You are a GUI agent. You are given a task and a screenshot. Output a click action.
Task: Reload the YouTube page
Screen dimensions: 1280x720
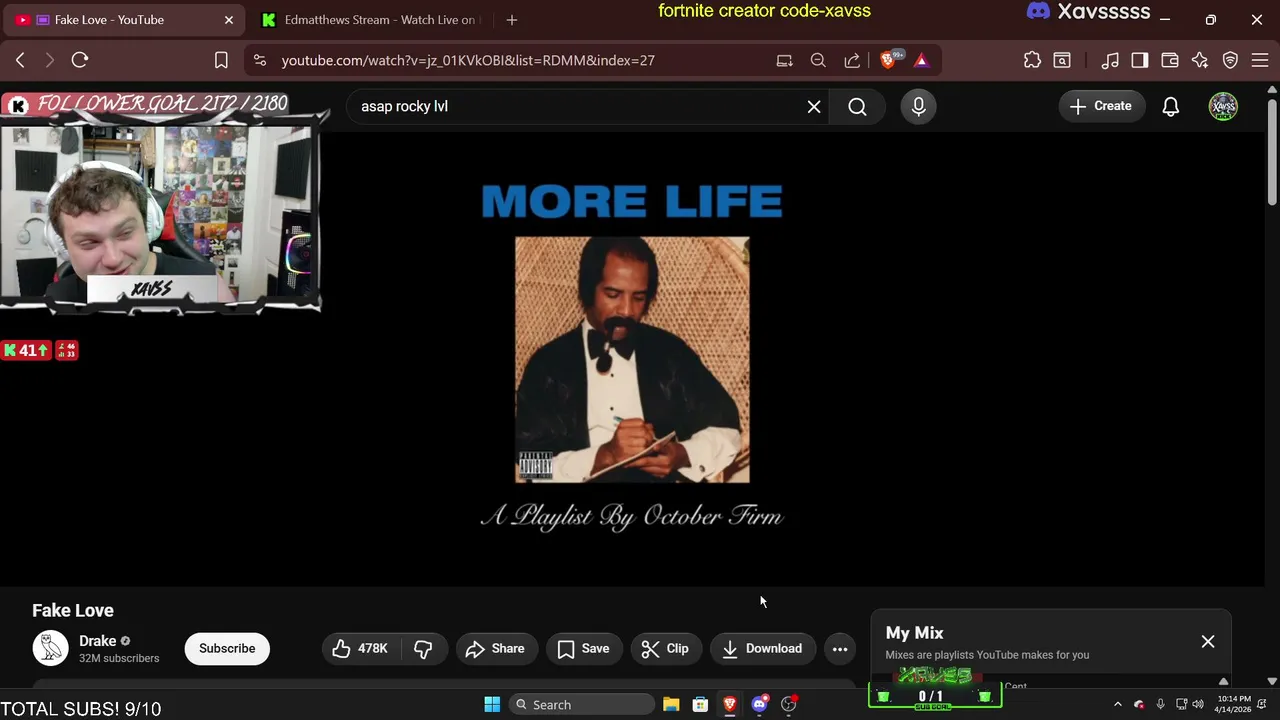80,60
